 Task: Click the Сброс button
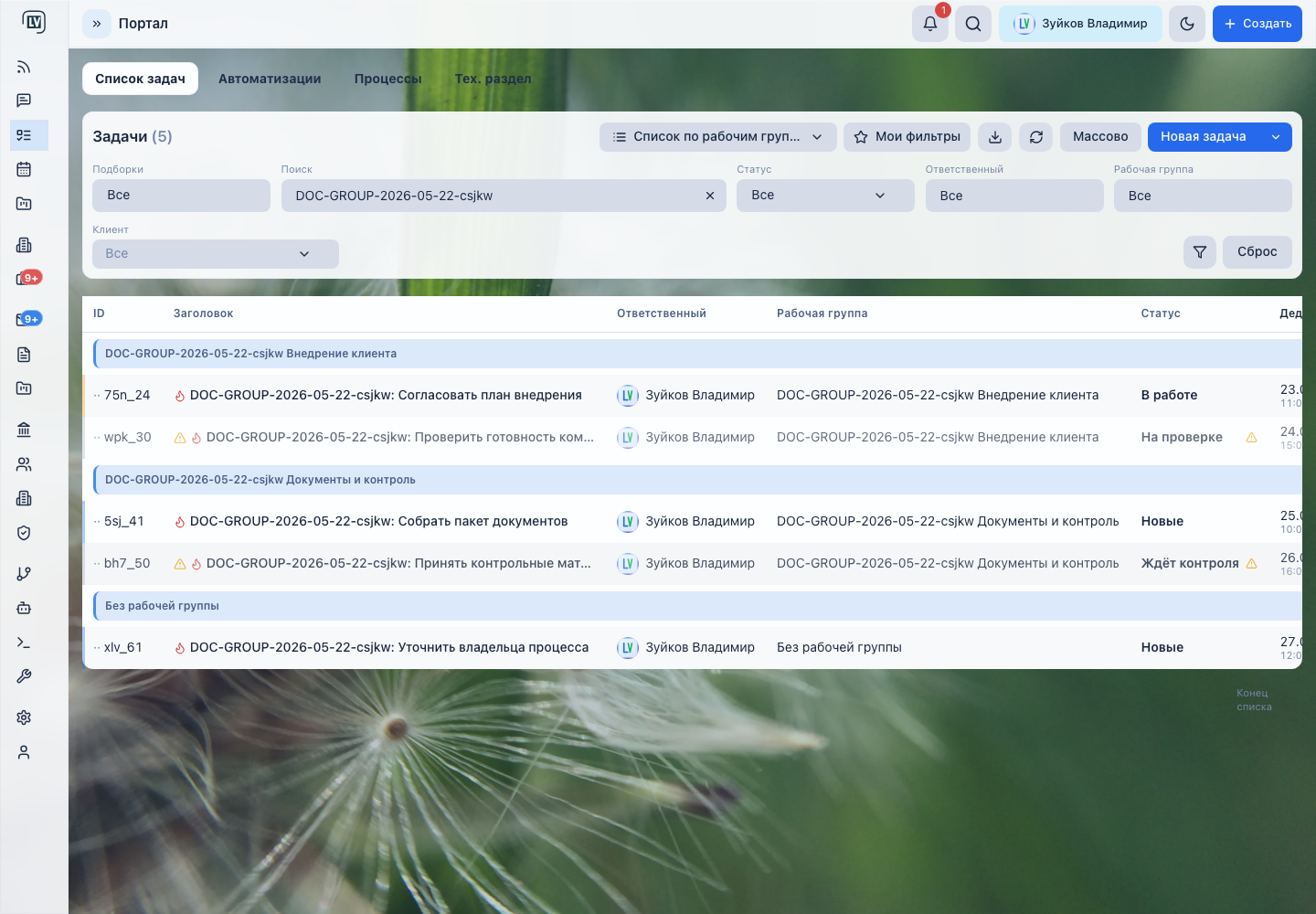click(1258, 252)
